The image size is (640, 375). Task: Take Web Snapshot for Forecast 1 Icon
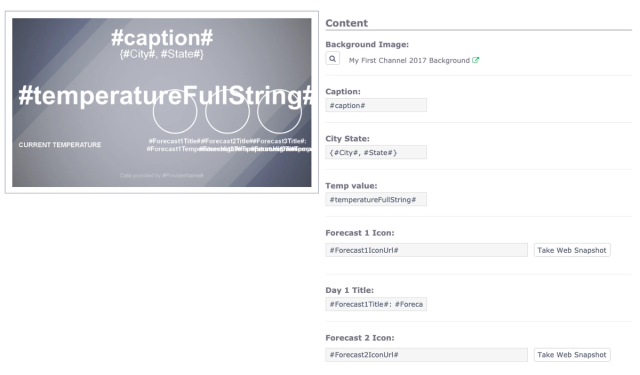(572, 250)
